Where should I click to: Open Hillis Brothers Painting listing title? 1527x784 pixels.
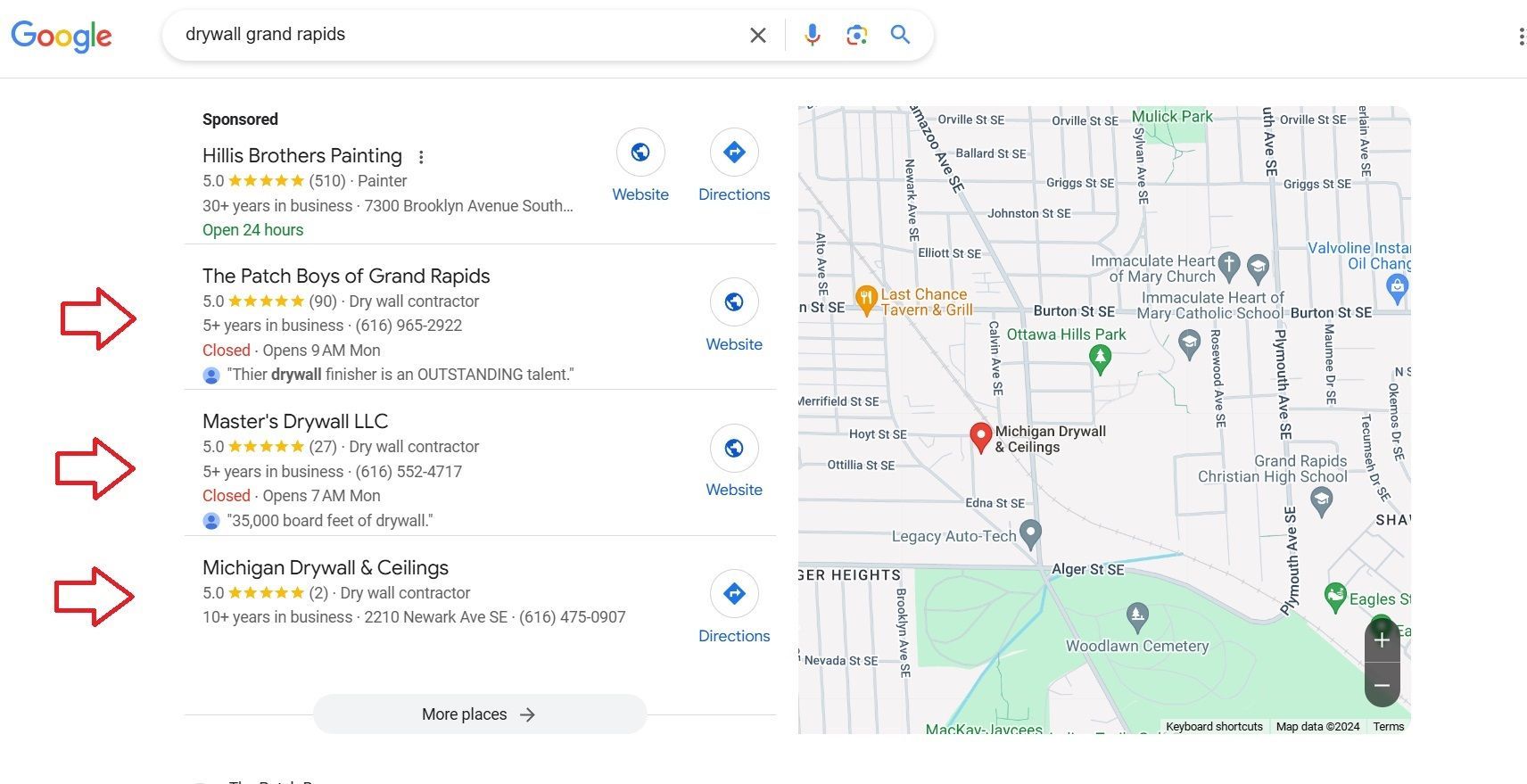pyautogui.click(x=302, y=156)
